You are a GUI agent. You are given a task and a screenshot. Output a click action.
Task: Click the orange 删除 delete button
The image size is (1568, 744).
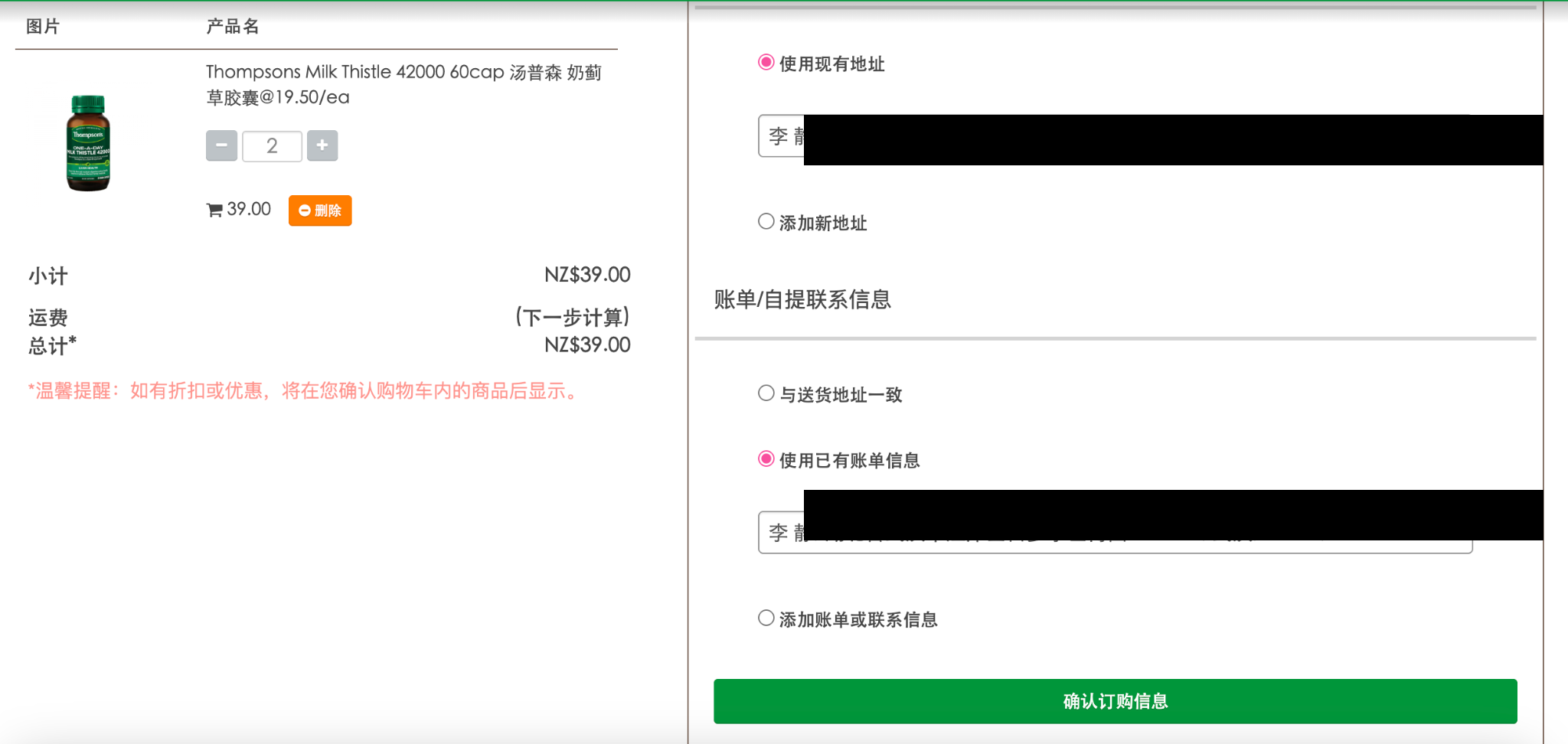click(320, 210)
